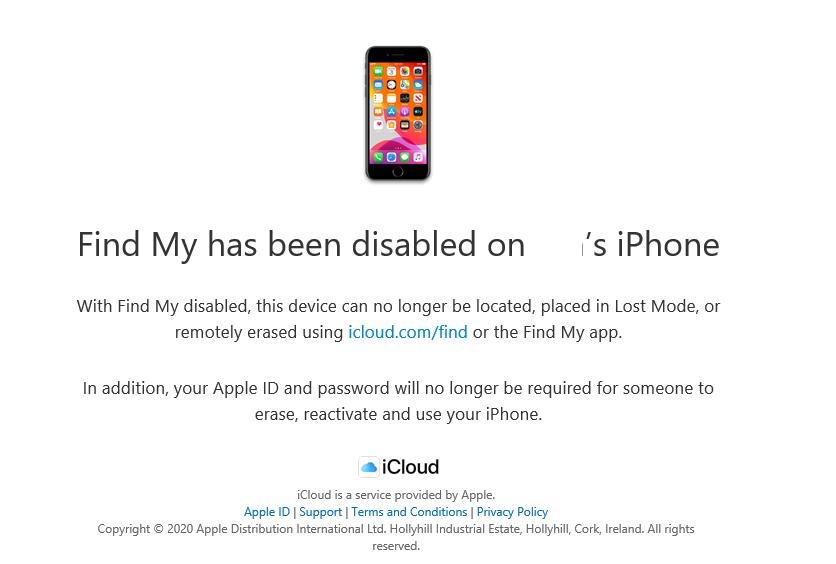This screenshot has width=836, height=564.
Task: Click the Settings gear icon on the iPhone image
Action: coord(418,125)
